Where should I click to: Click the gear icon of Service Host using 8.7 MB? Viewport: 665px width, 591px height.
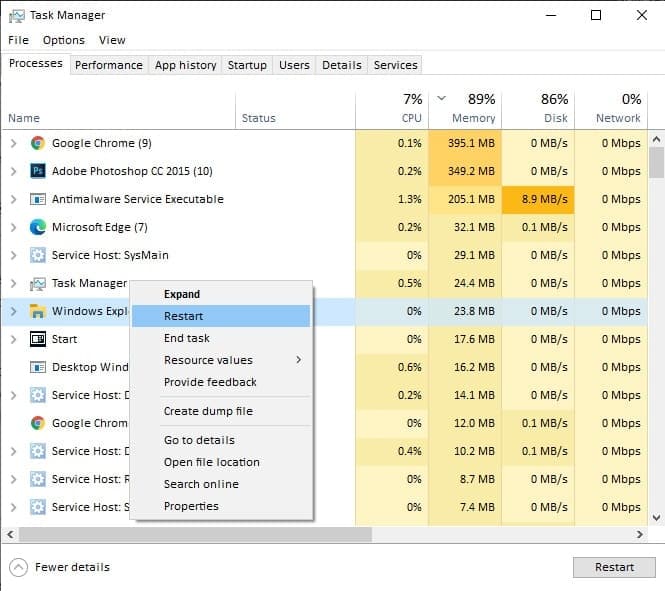point(38,479)
